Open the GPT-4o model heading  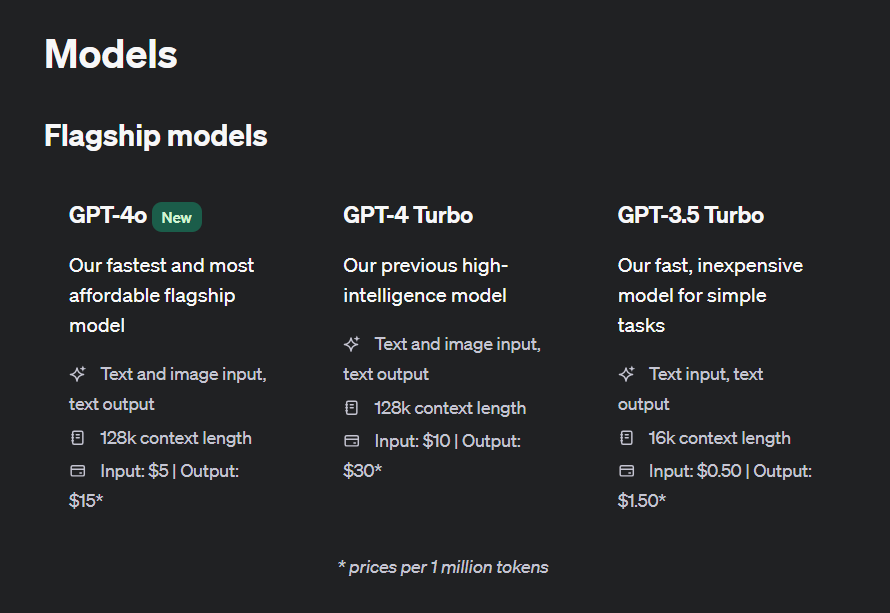108,215
